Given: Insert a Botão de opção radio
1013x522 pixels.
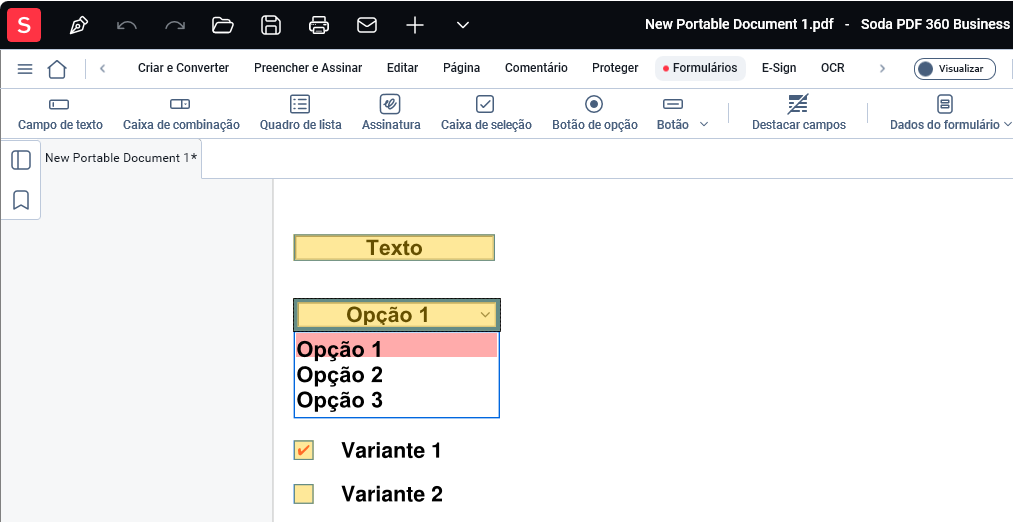Looking at the screenshot, I should 594,113.
